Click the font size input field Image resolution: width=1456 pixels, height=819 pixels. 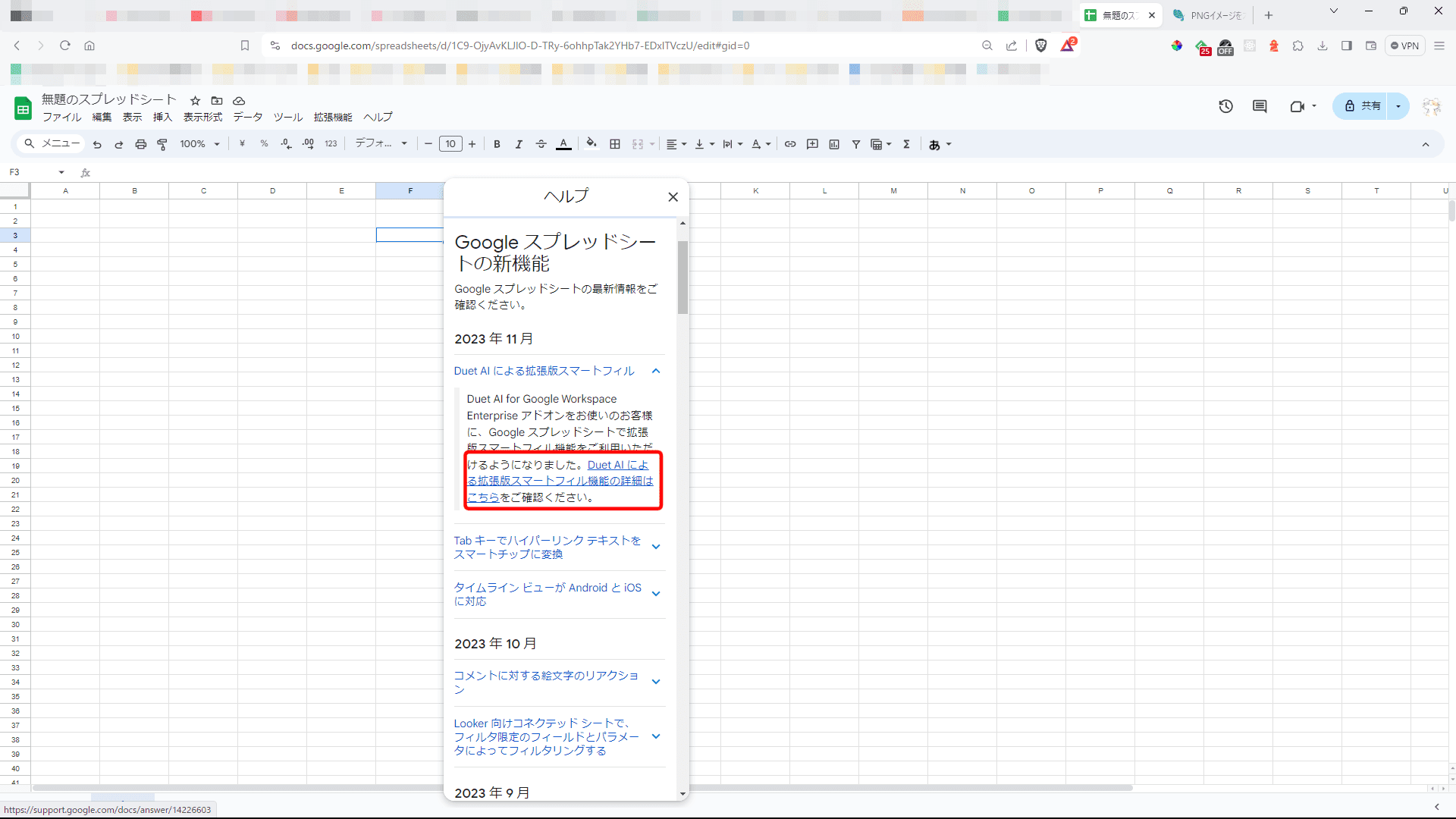(450, 144)
